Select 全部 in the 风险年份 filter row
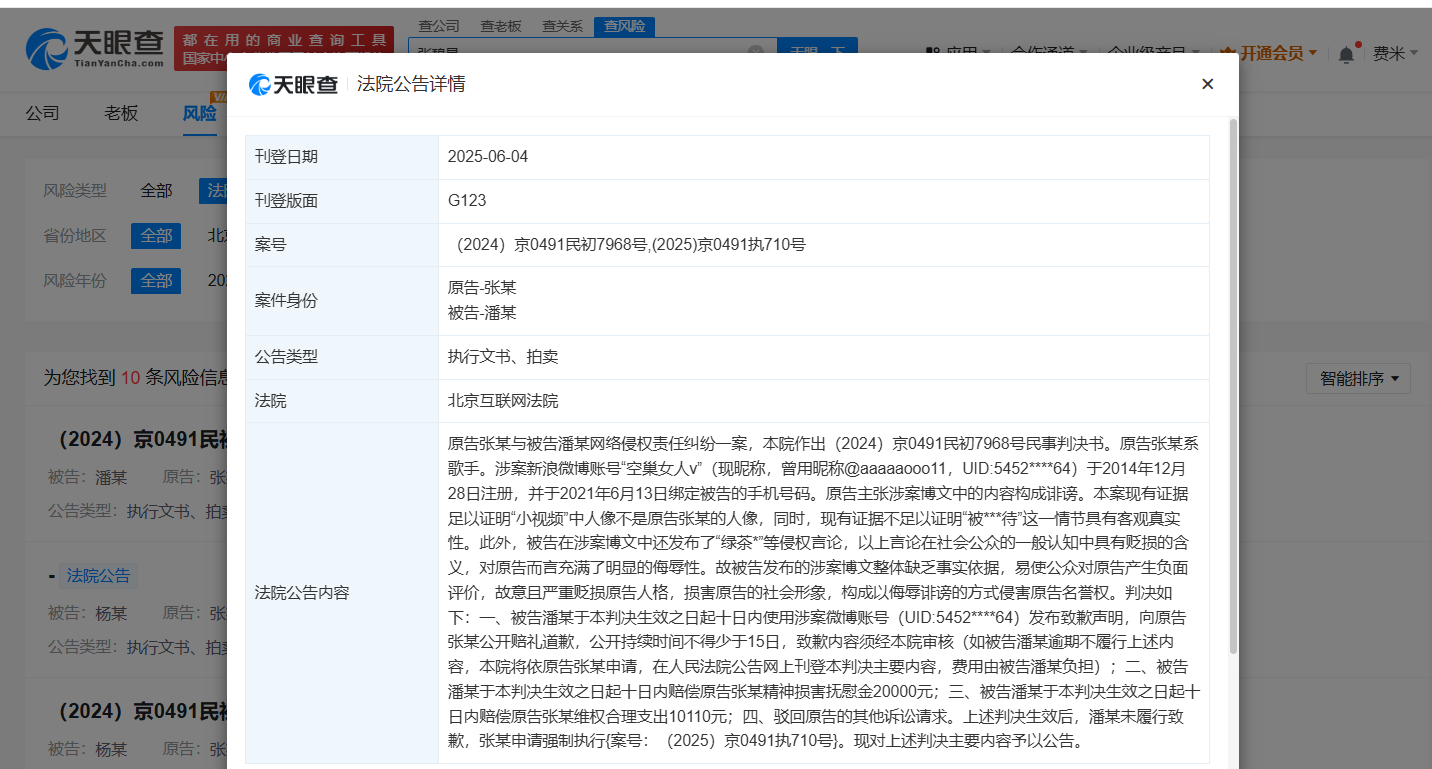 [x=156, y=281]
